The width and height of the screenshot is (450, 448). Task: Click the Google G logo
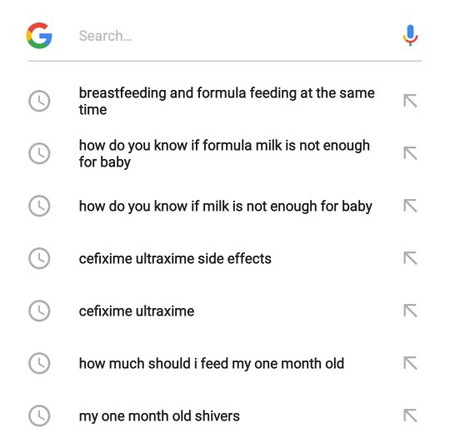click(x=39, y=35)
